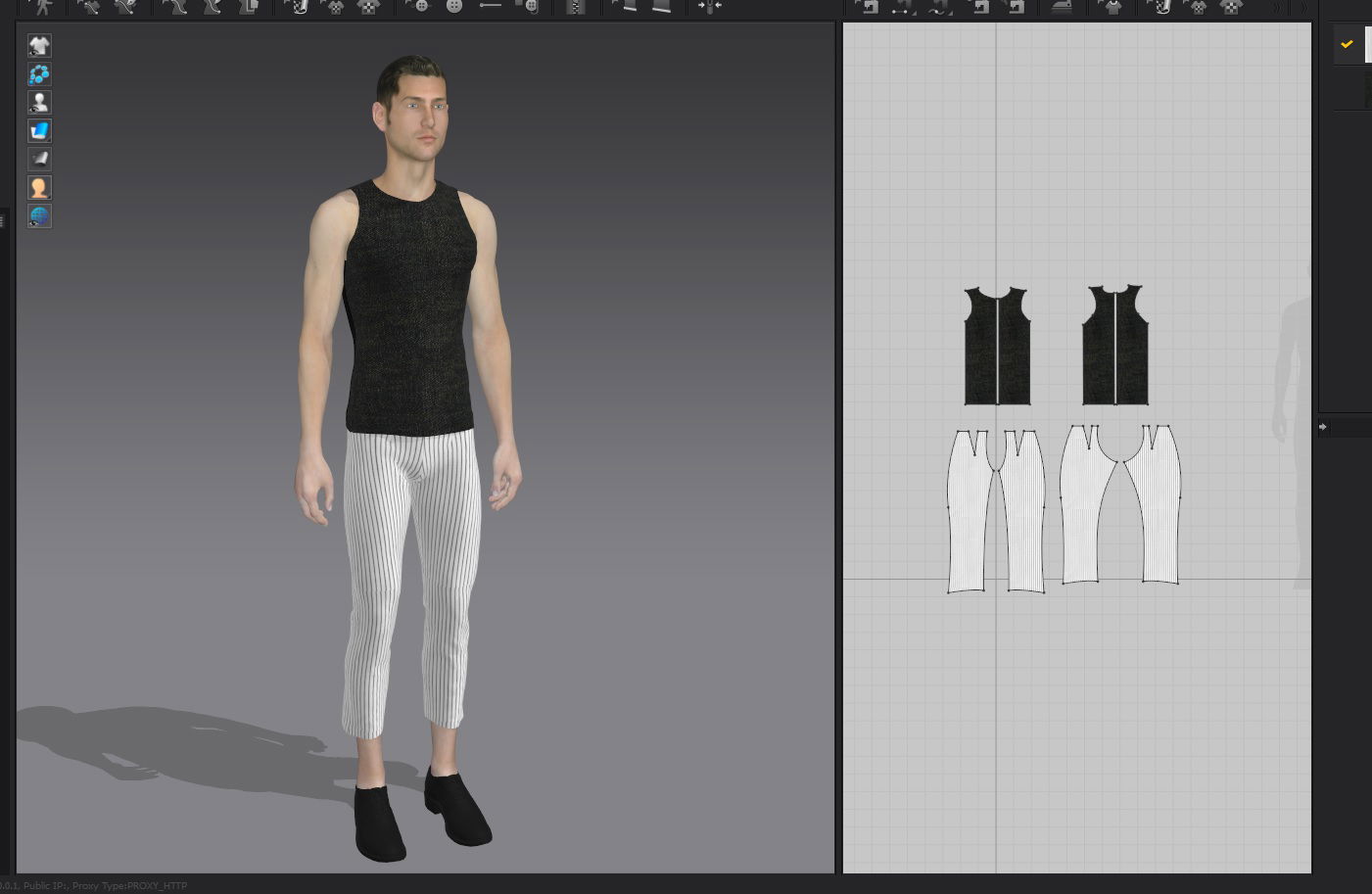Click the steam iron tool

pyautogui.click(x=1061, y=7)
